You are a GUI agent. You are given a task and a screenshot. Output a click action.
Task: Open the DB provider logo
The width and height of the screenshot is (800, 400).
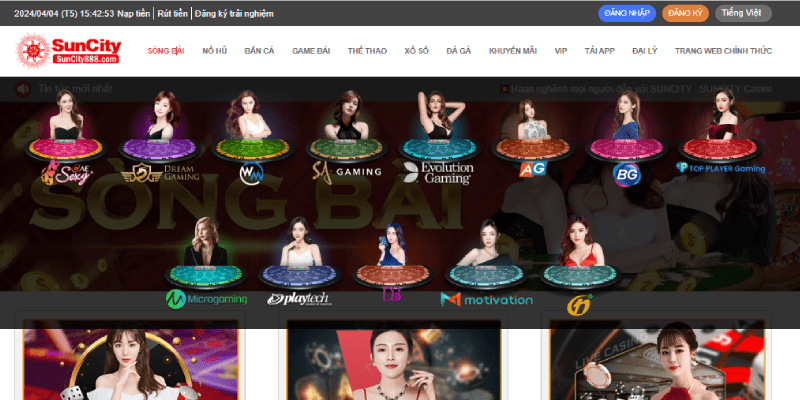[391, 294]
